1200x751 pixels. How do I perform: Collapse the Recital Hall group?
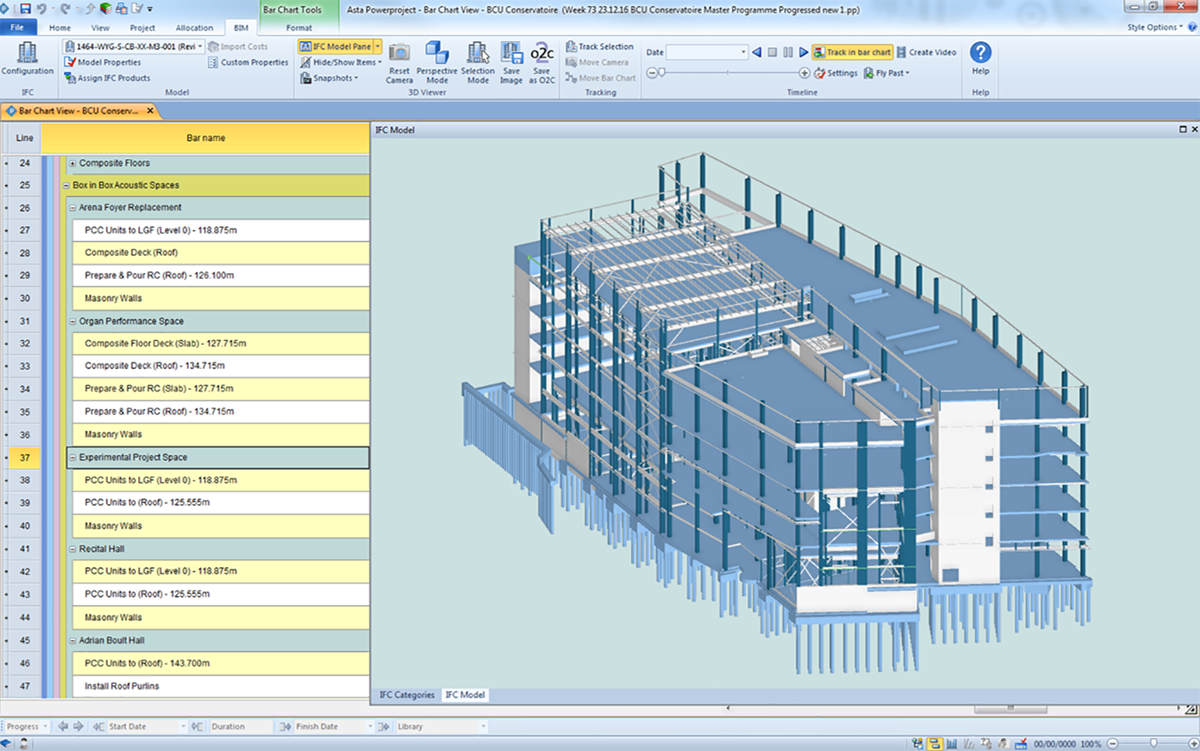(x=73, y=549)
